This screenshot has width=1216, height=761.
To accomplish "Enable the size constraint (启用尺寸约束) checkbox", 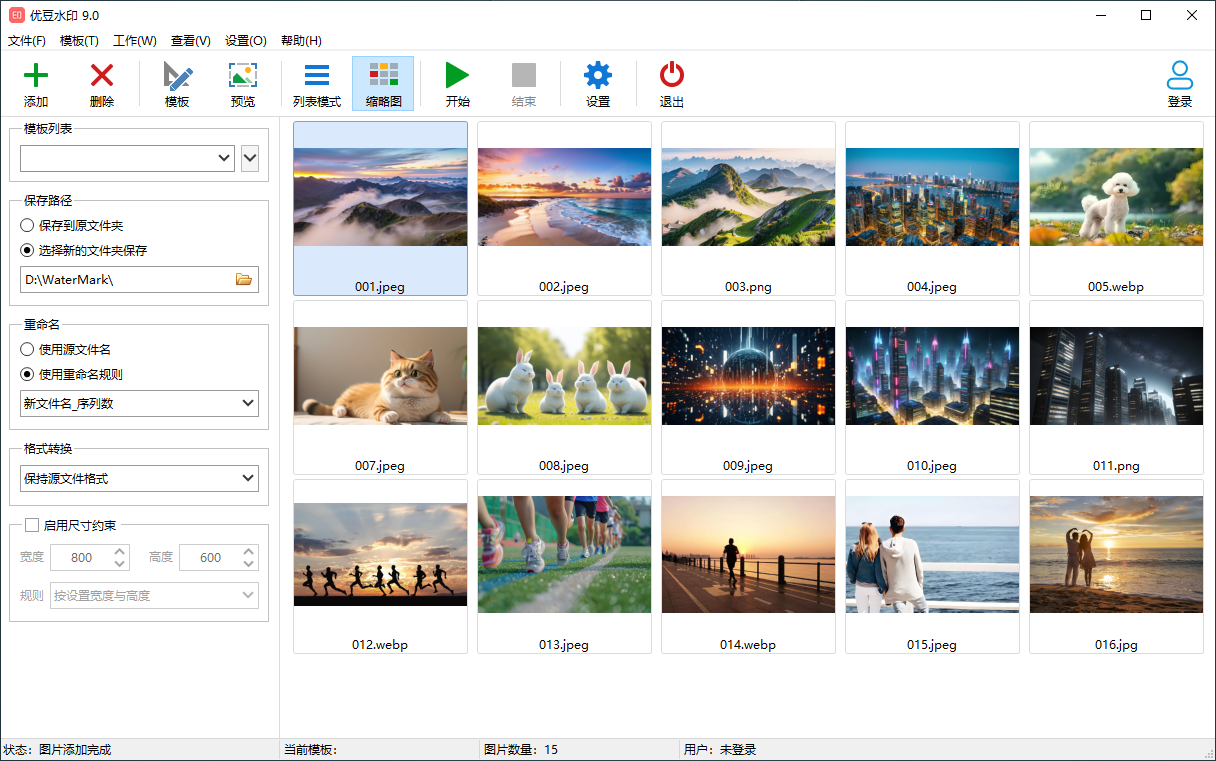I will [x=32, y=525].
